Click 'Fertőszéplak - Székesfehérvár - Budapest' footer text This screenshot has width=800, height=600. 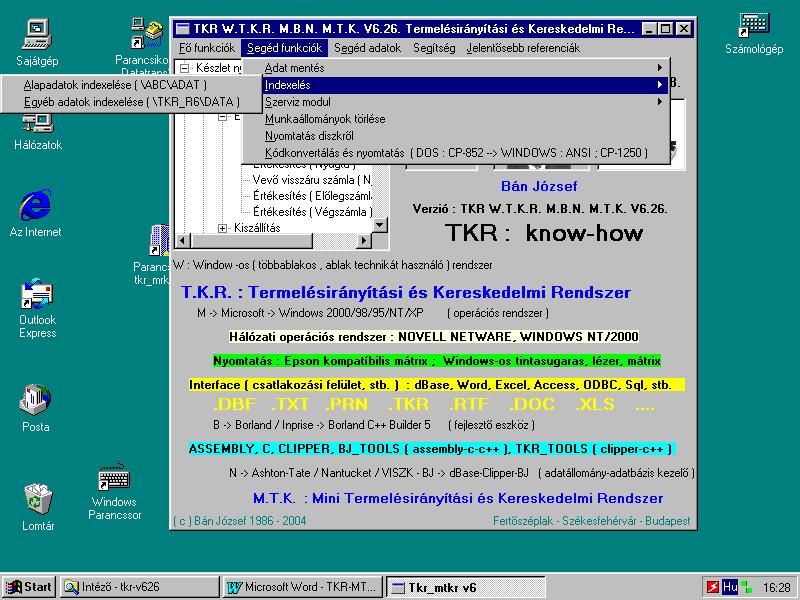591,521
